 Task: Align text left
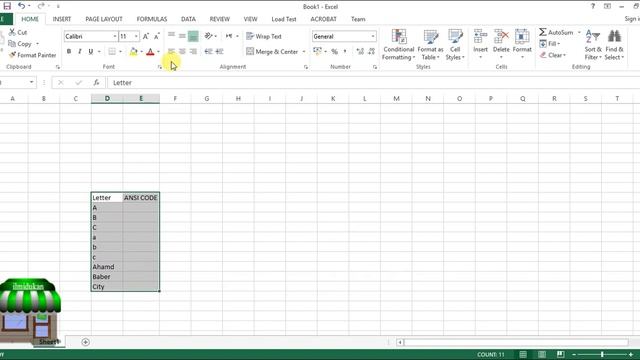[171, 51]
